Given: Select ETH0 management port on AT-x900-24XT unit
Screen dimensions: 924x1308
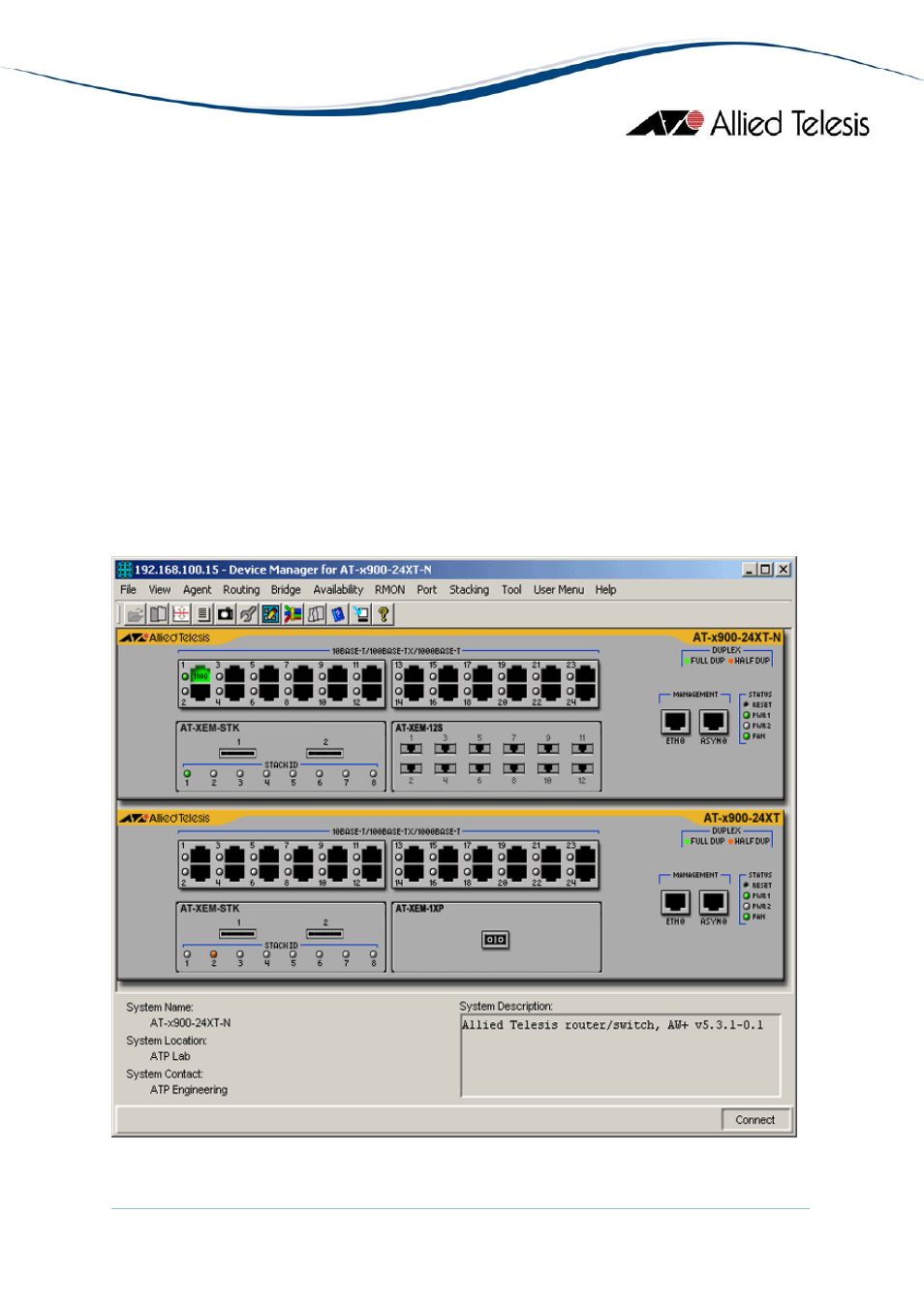Looking at the screenshot, I should (x=675, y=902).
